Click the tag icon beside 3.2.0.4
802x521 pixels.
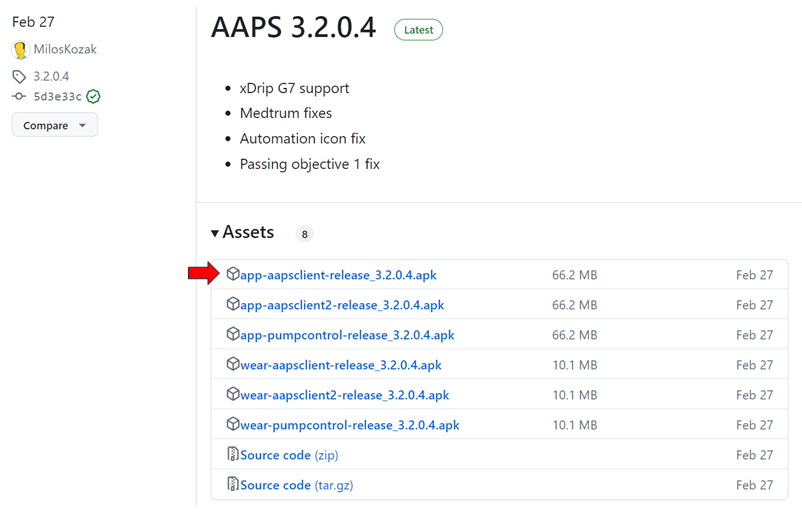[x=19, y=77]
